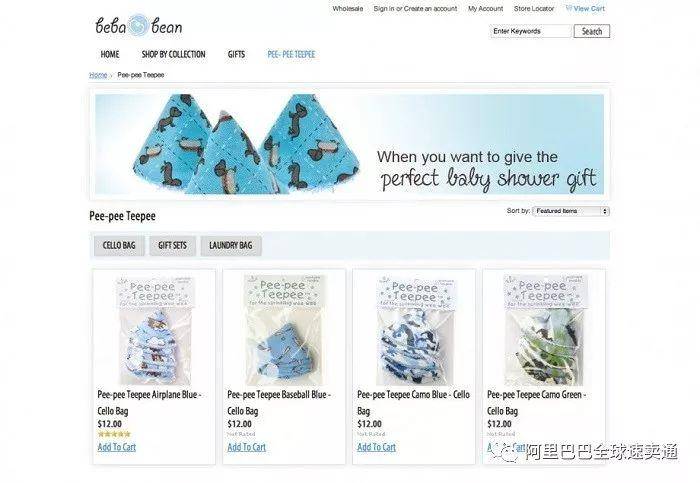This screenshot has width=700, height=483.
Task: Click the five-star rating on Airplane Blue
Action: point(114,434)
